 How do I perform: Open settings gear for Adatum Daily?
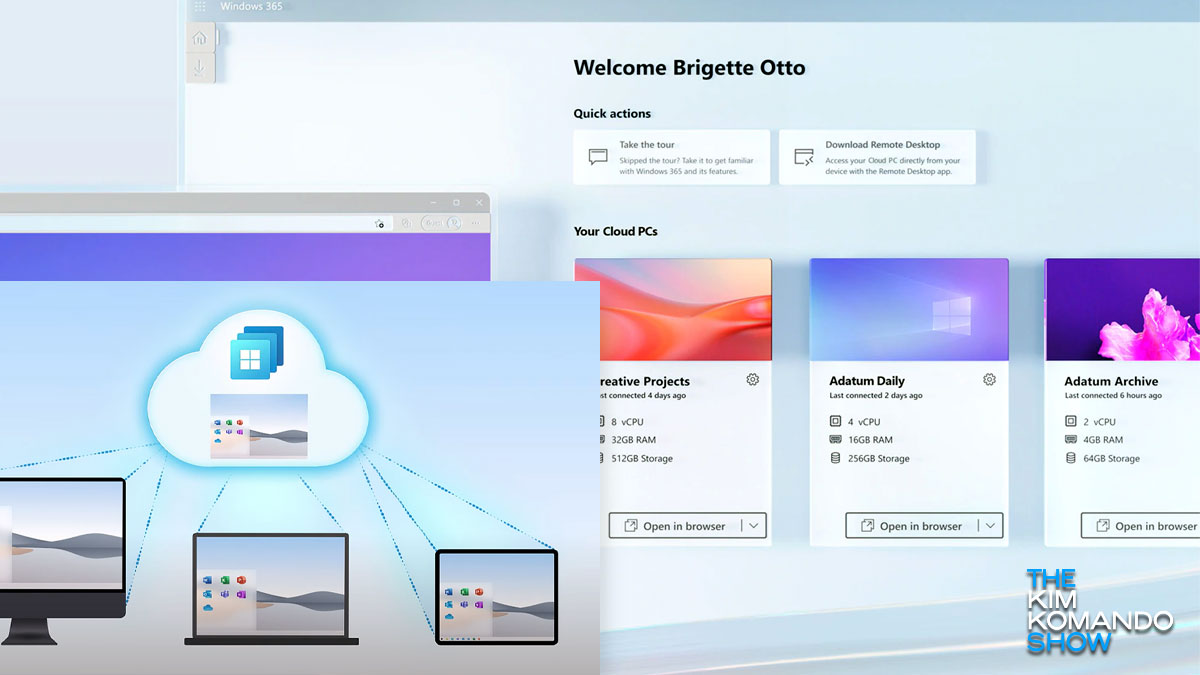pyautogui.click(x=989, y=380)
